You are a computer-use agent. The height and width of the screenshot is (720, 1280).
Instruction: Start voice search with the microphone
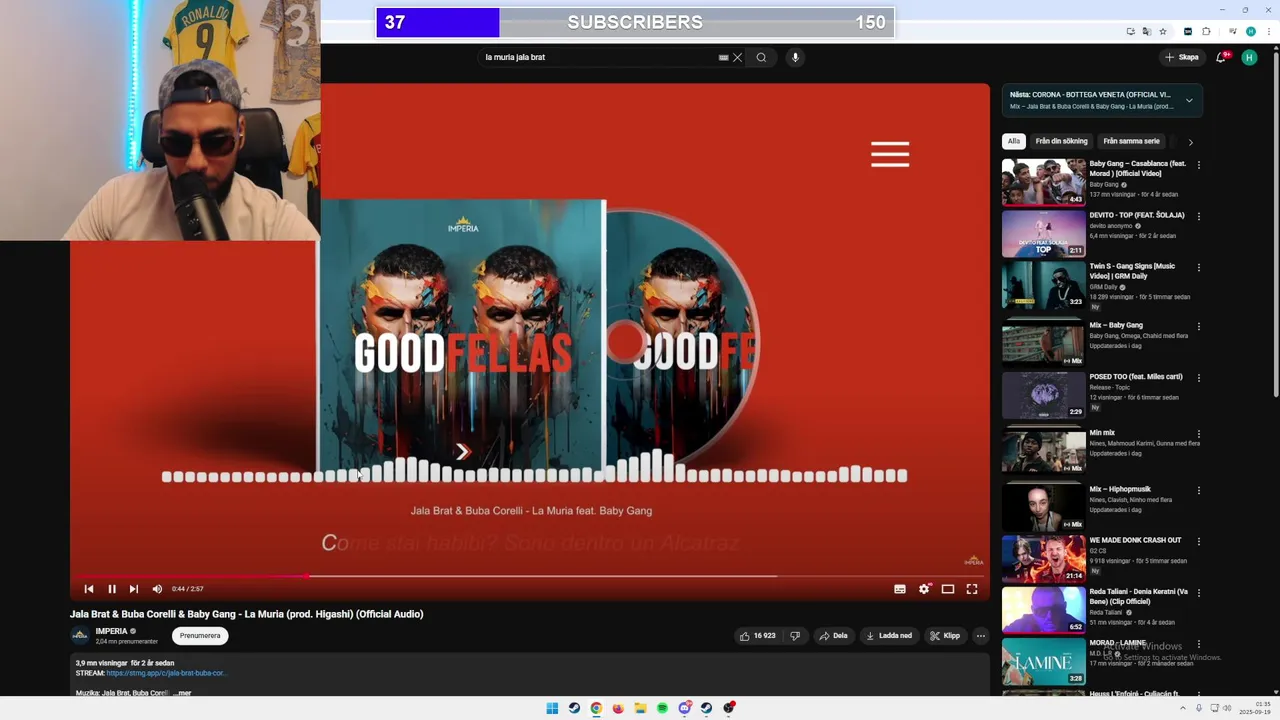click(x=795, y=57)
